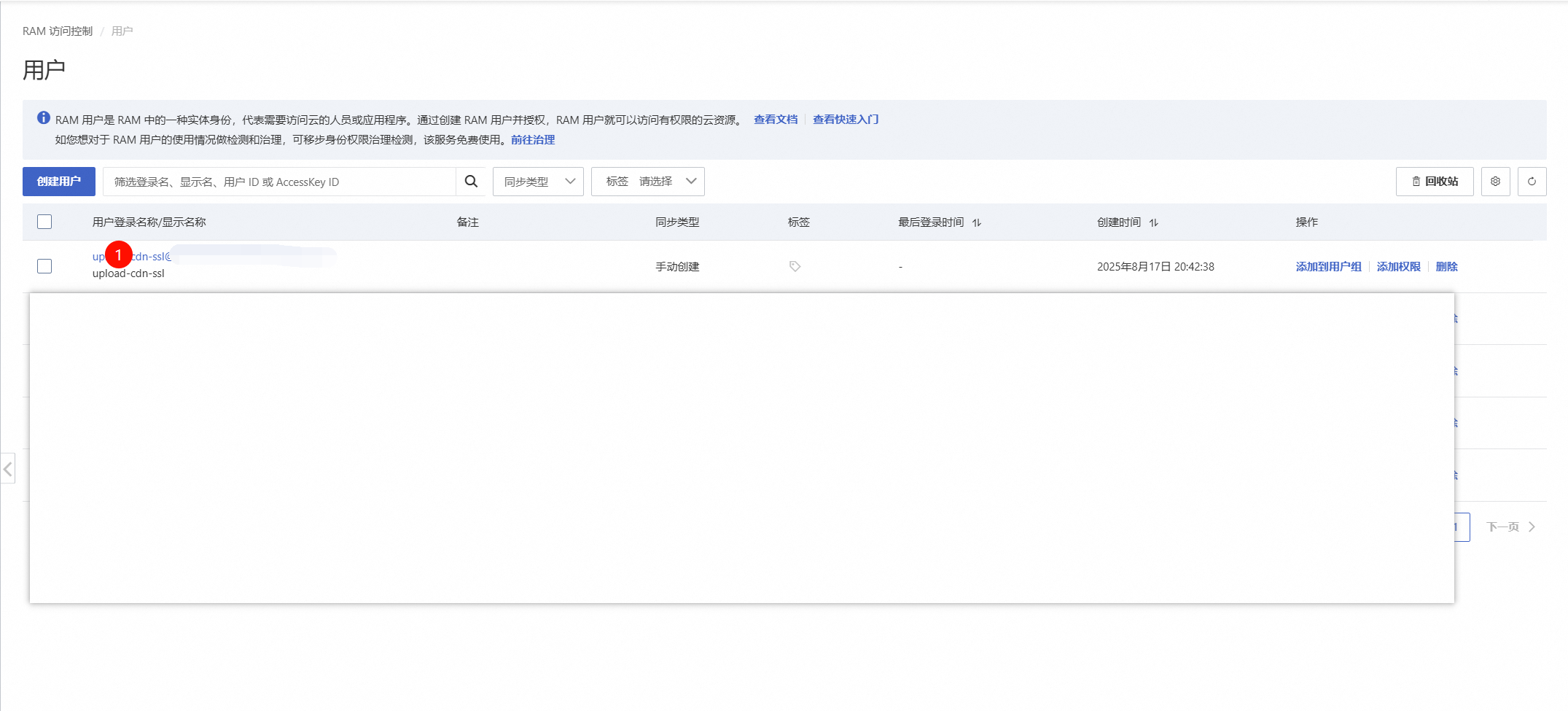Click 添加权限 for upload-cdn-ssl

[1398, 267]
